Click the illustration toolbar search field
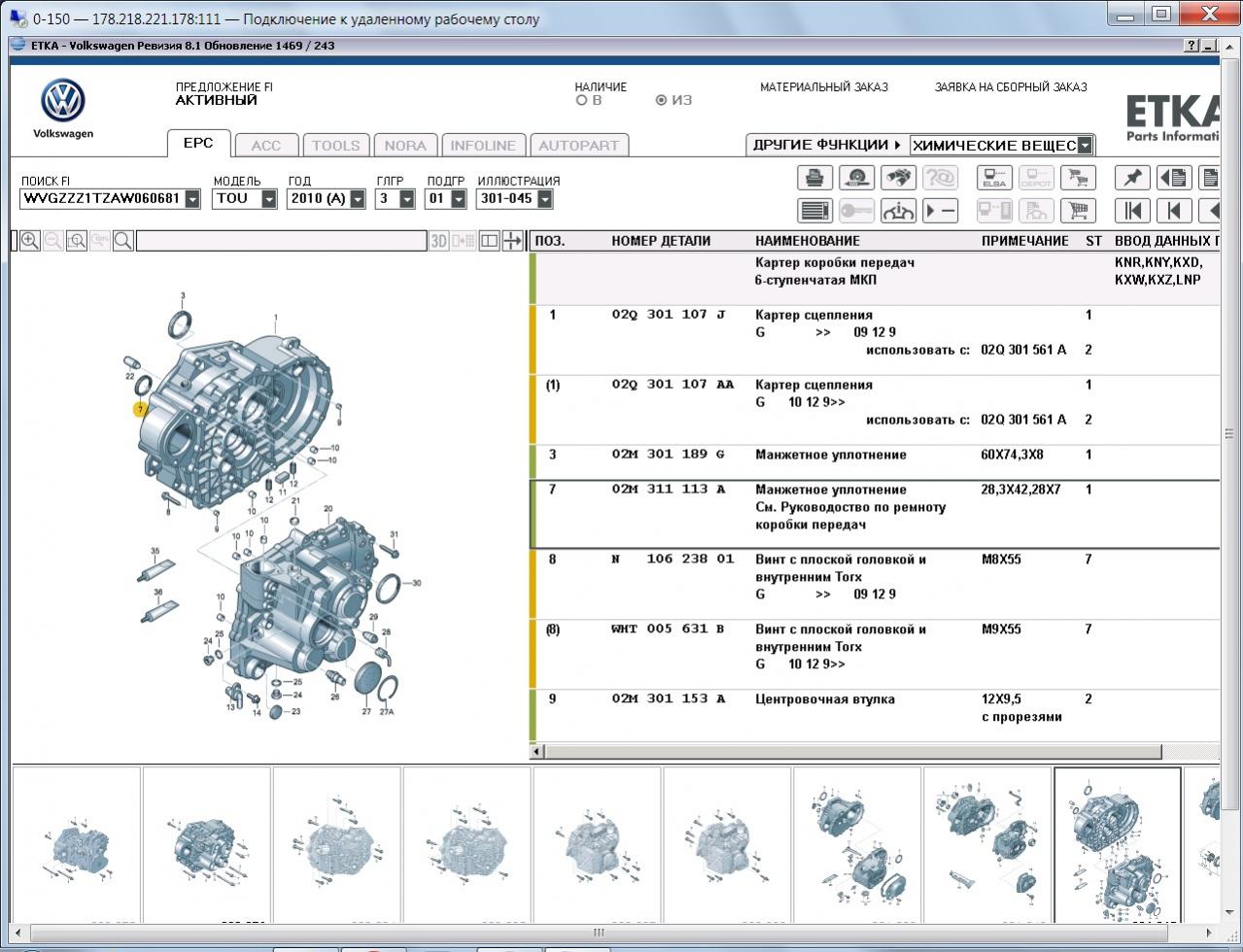This screenshot has width=1243, height=952. click(x=281, y=241)
